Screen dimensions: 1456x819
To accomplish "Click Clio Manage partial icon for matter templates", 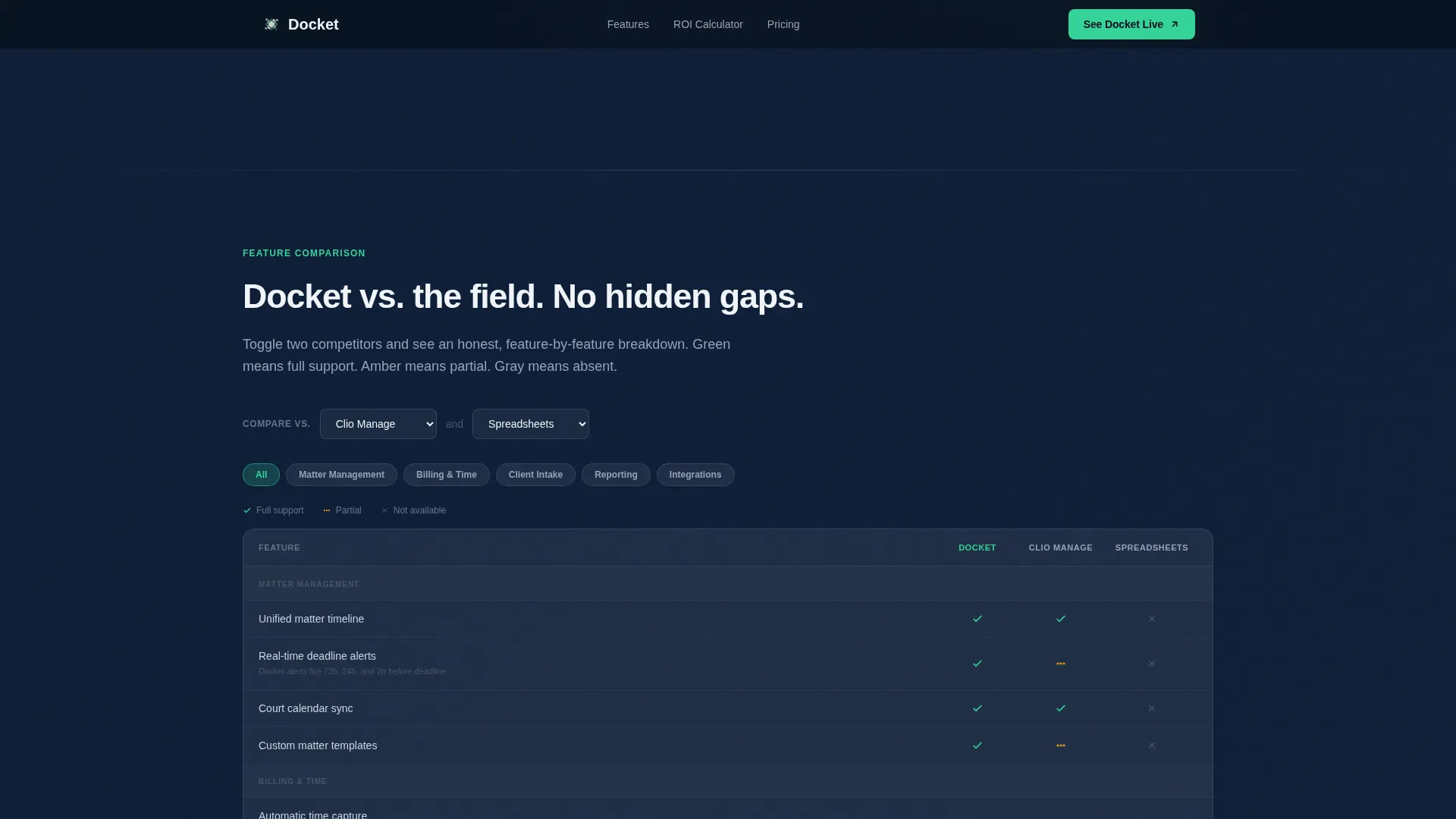I will click(1061, 745).
